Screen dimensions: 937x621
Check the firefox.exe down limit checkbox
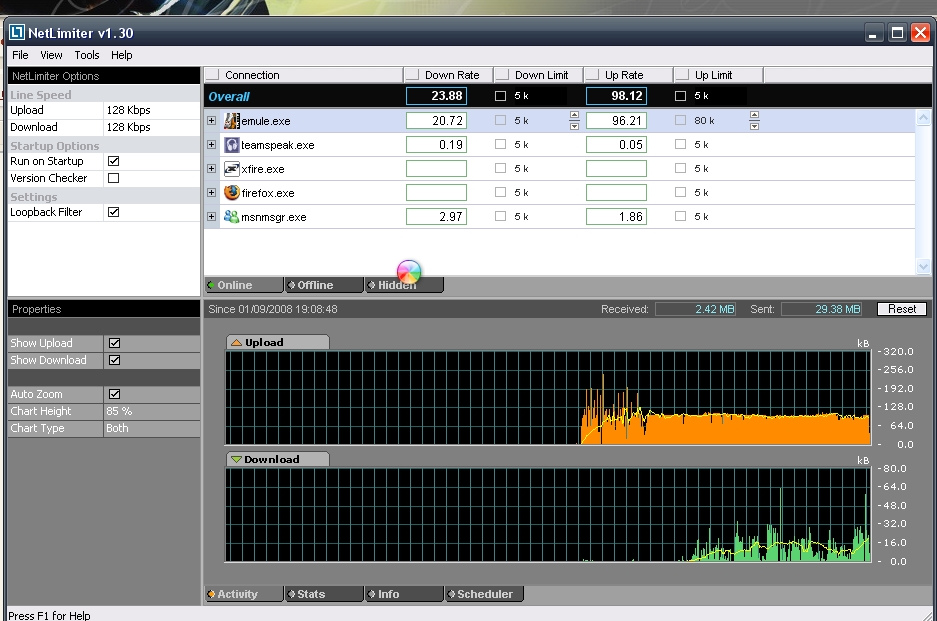tap(501, 192)
